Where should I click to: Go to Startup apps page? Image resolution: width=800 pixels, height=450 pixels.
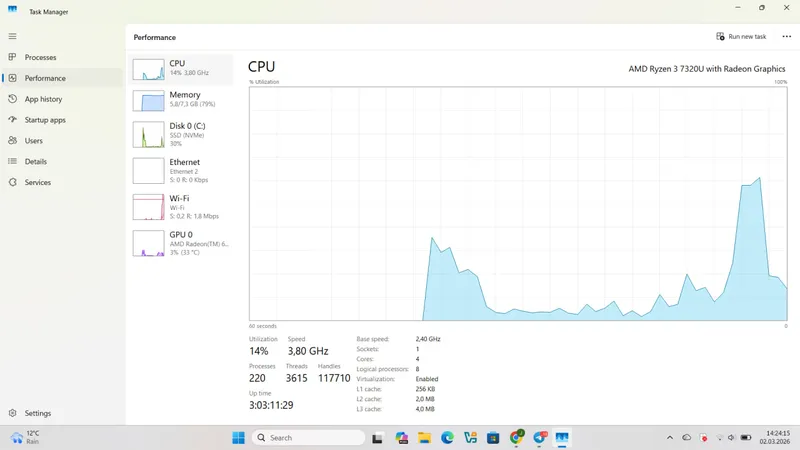tap(62, 120)
